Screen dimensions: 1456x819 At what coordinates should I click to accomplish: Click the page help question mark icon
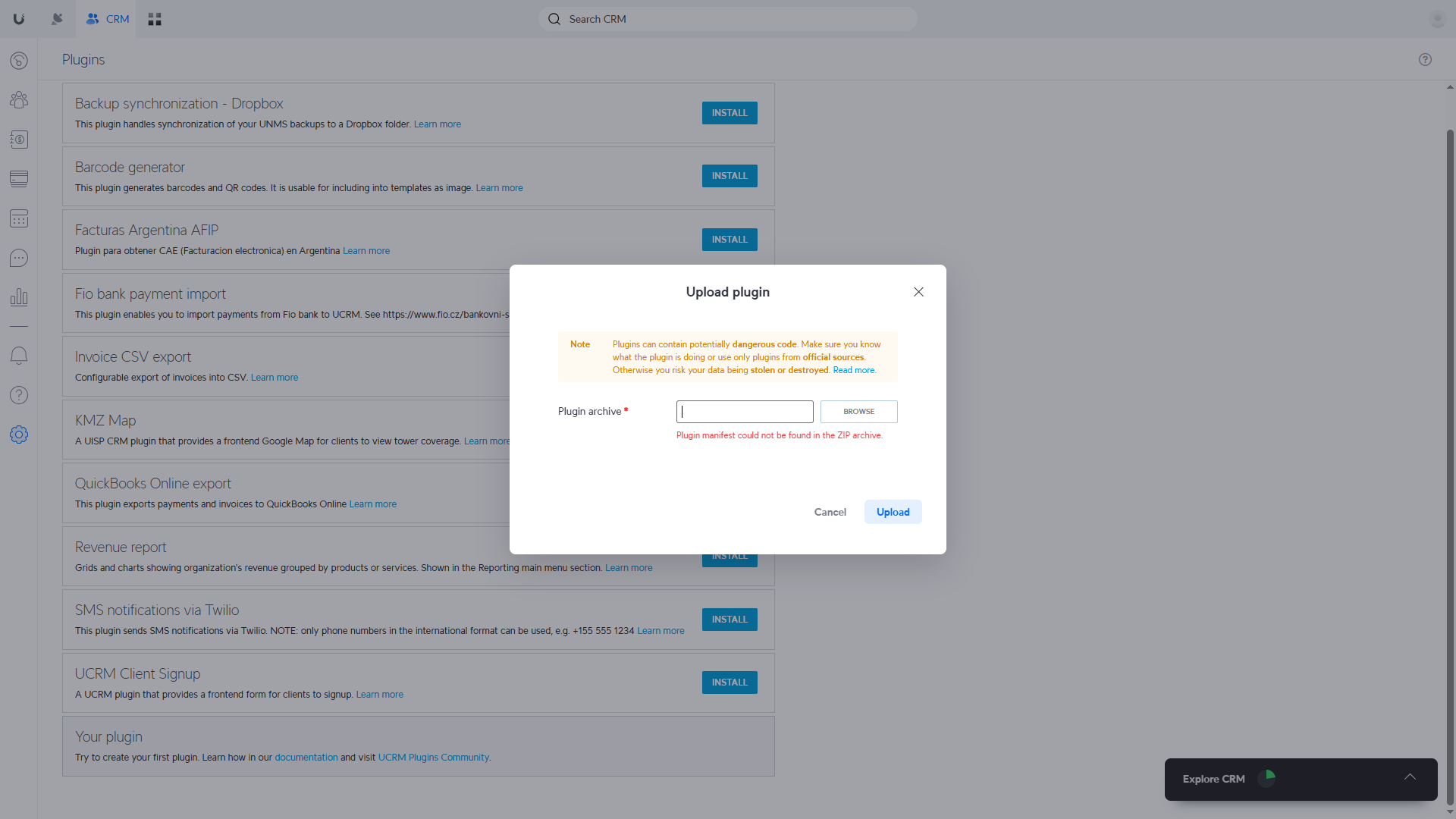tap(1425, 60)
